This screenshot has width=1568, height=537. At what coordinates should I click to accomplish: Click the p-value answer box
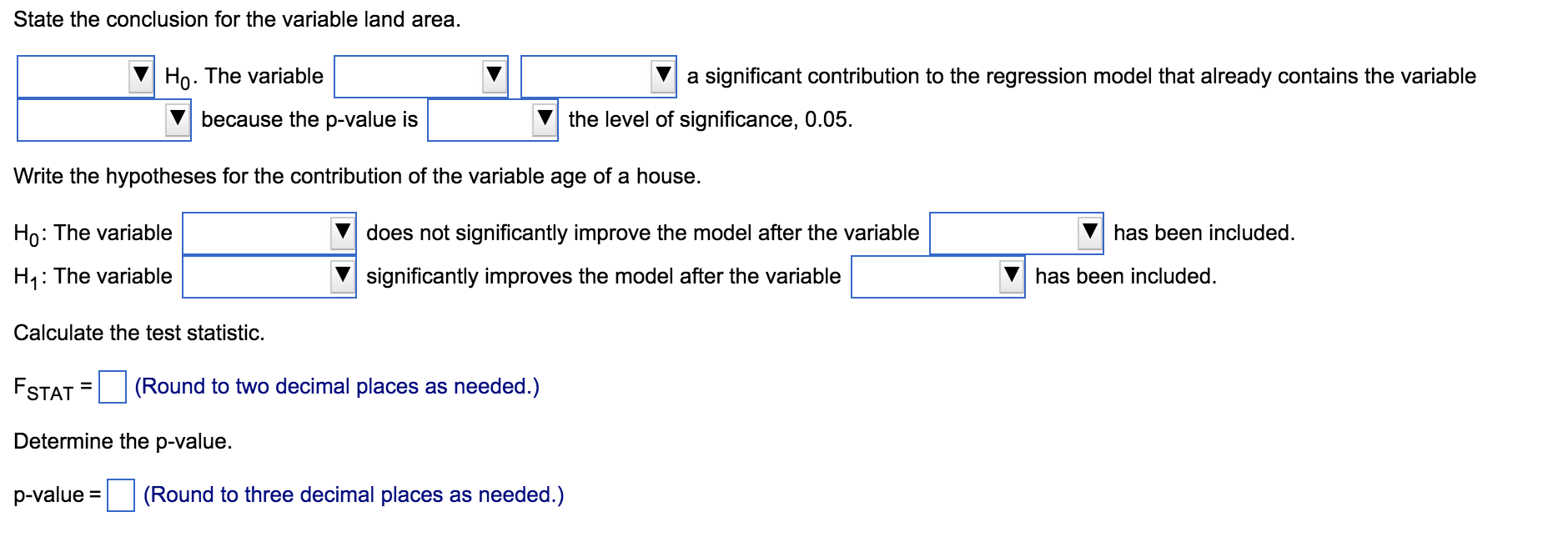[119, 494]
